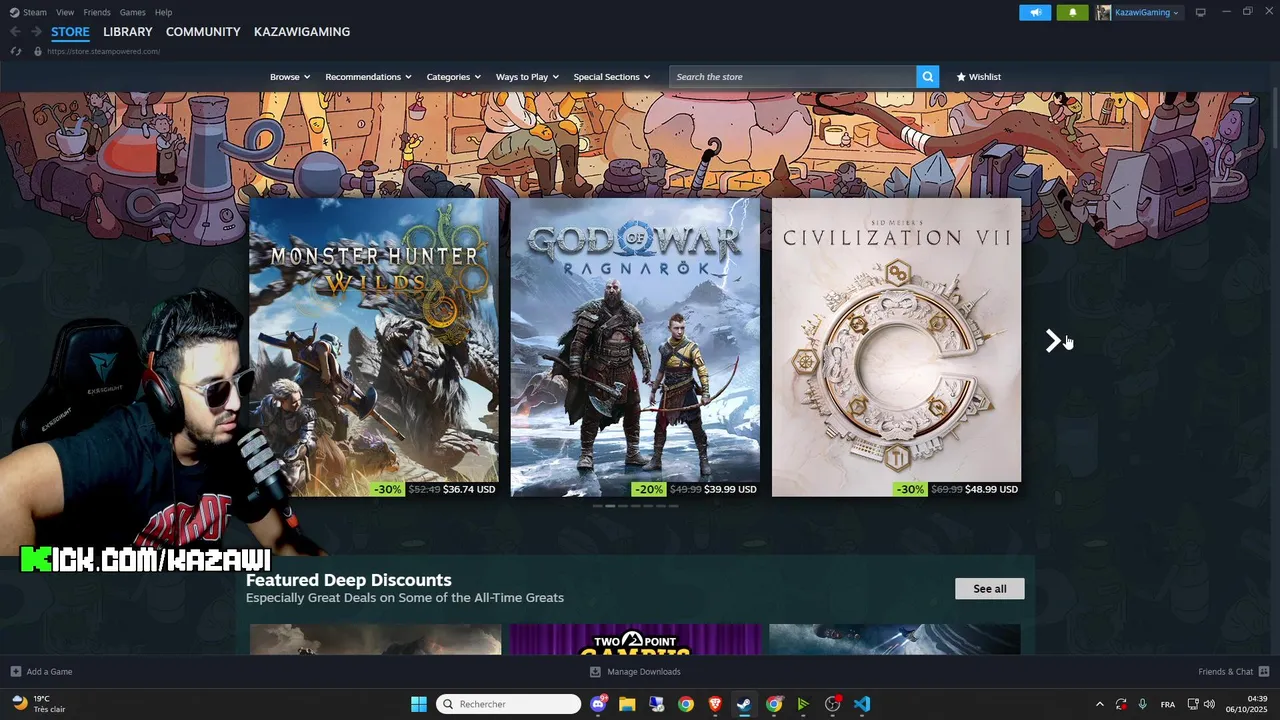This screenshot has width=1280, height=720.
Task: Open the Steam menu
Action: tap(35, 12)
